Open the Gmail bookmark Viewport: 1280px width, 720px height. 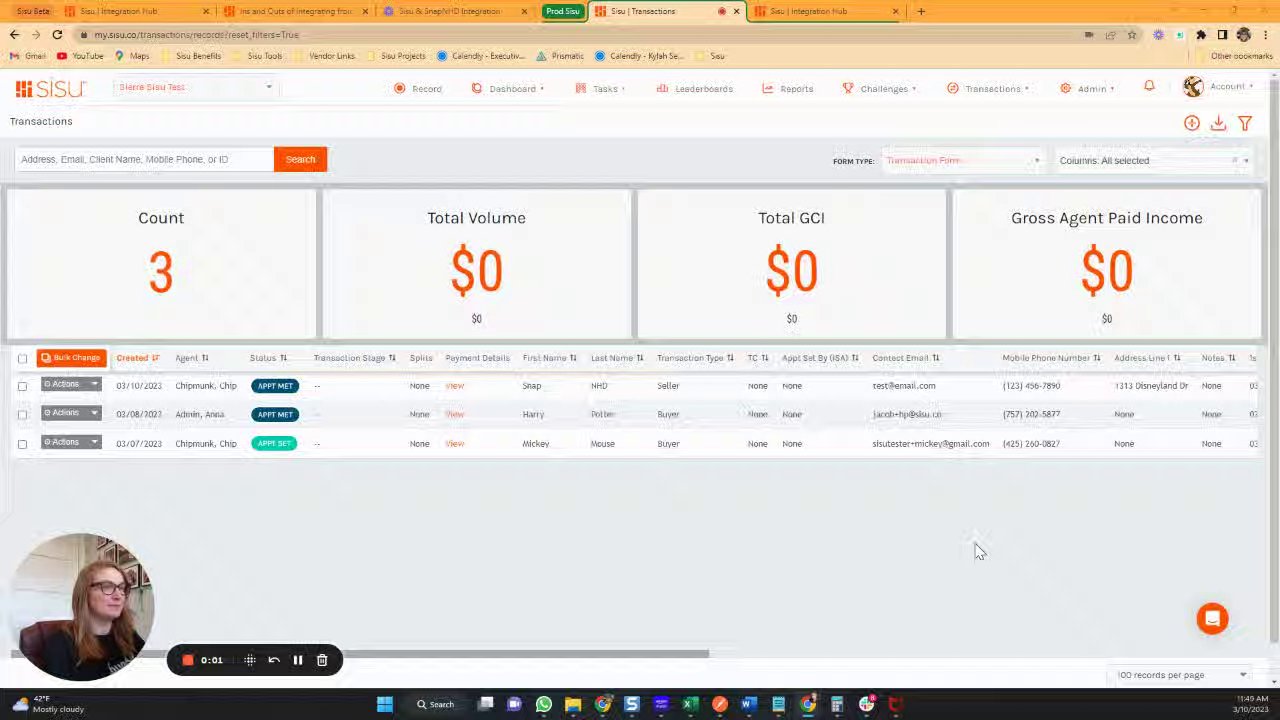[29, 56]
